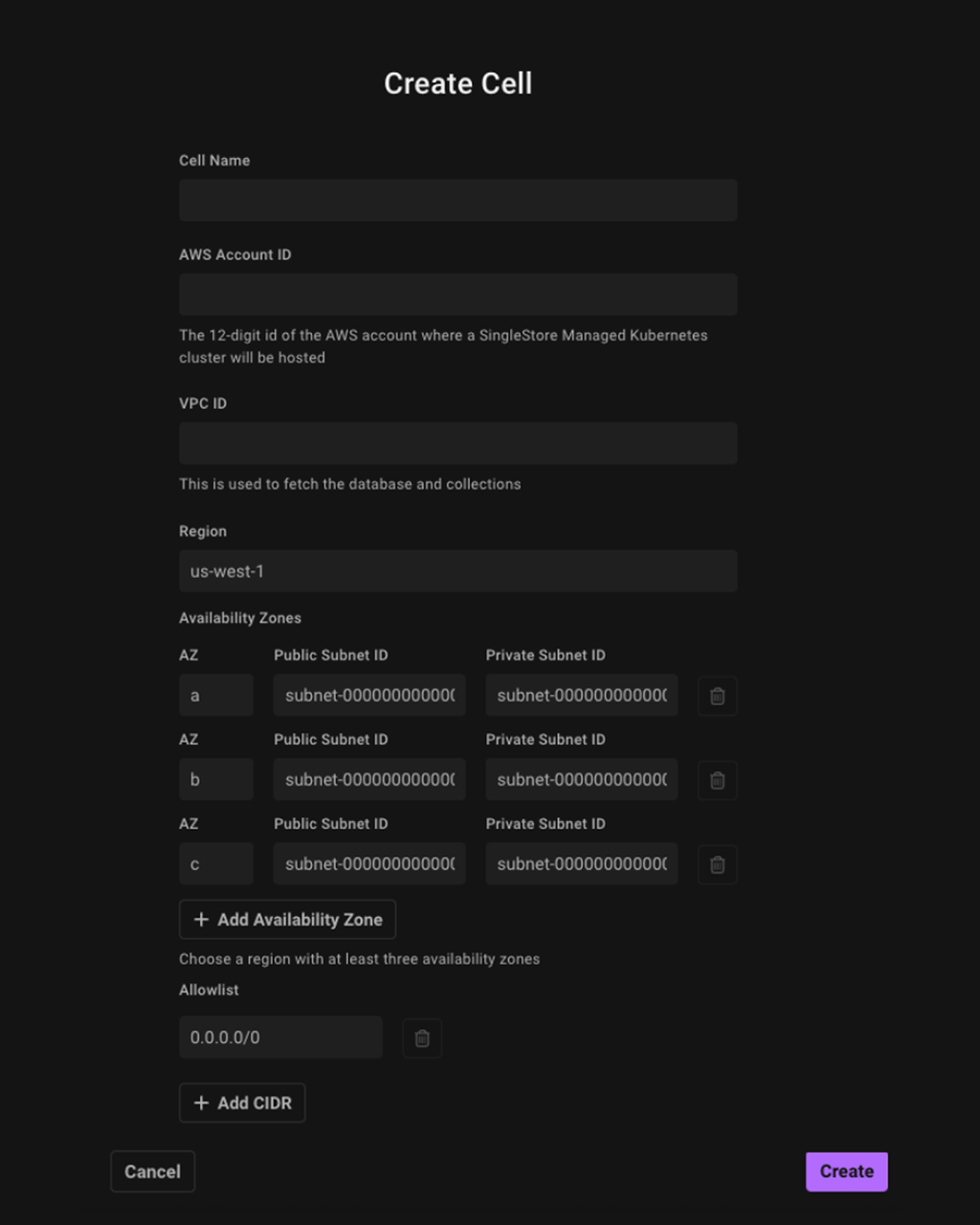This screenshot has width=980, height=1225.
Task: Cancel the cell creation
Action: pos(153,1171)
